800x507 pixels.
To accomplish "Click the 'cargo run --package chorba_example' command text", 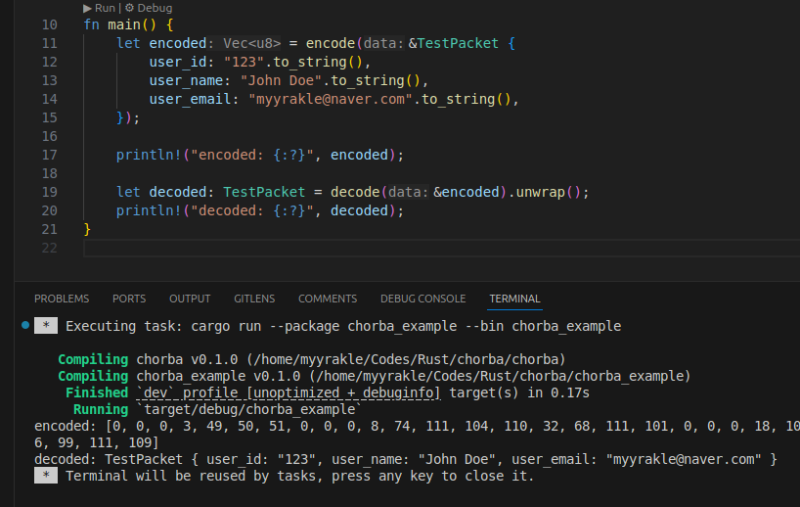I will [x=324, y=326].
